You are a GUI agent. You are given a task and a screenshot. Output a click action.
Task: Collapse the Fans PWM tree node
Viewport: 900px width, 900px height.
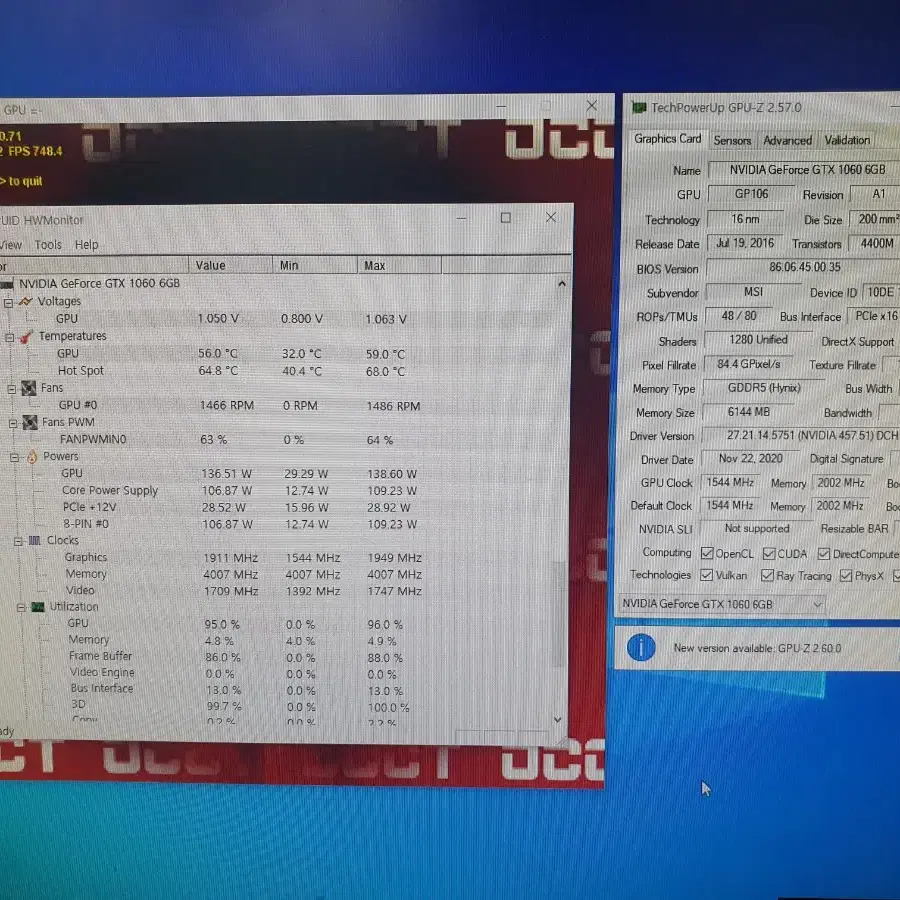point(13,424)
